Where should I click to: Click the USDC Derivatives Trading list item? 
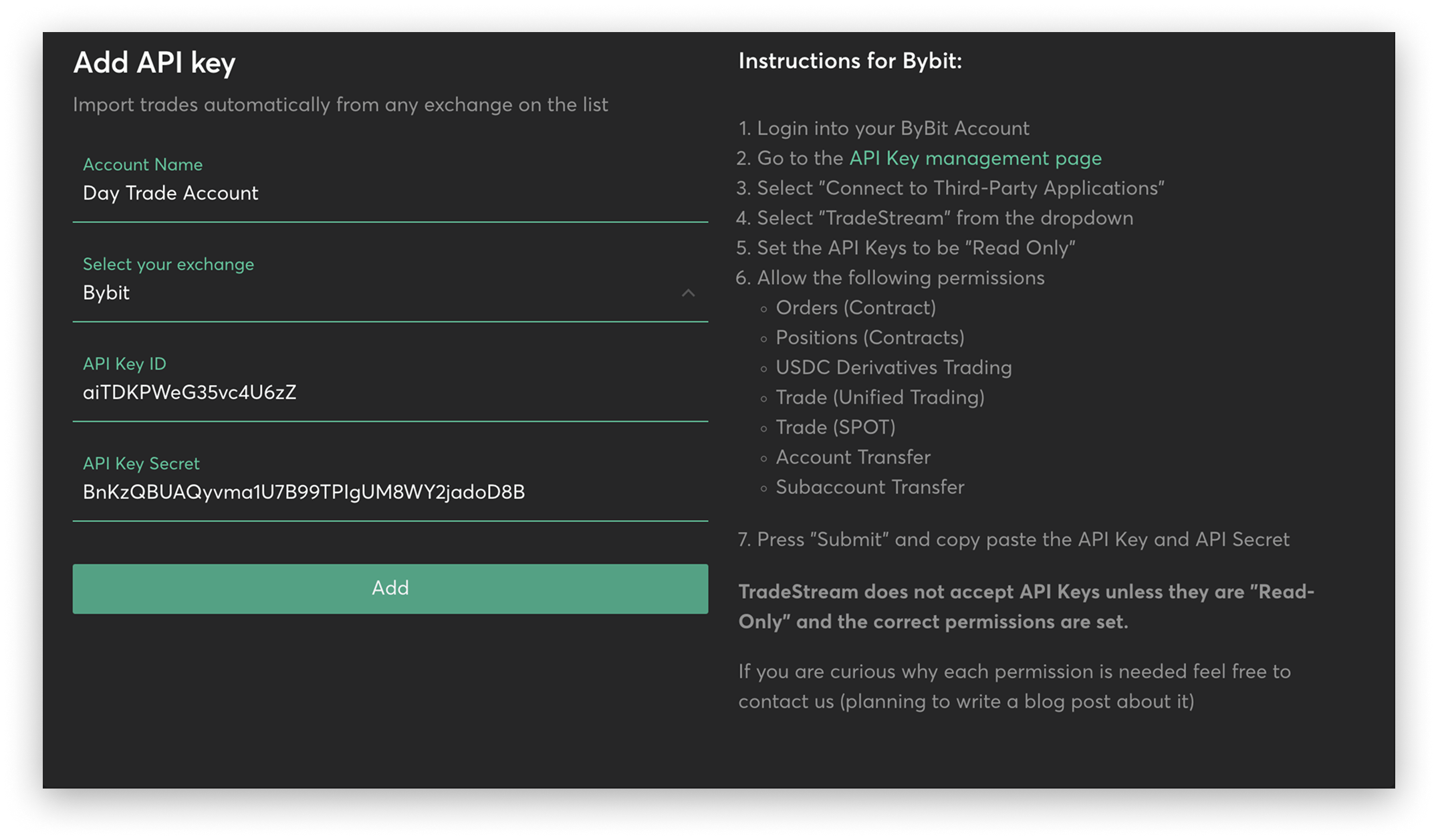893,368
